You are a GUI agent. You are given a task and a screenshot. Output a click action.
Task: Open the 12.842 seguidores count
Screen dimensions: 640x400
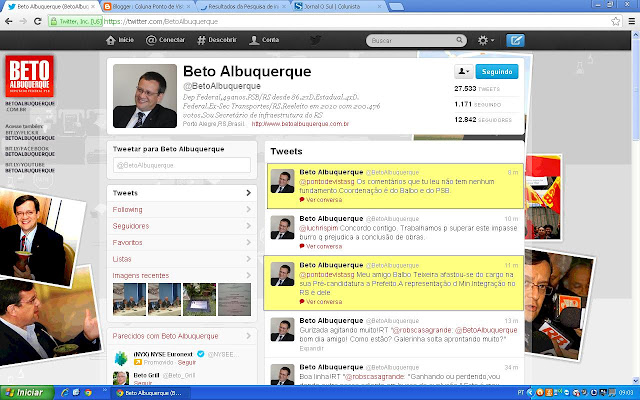pyautogui.click(x=483, y=120)
